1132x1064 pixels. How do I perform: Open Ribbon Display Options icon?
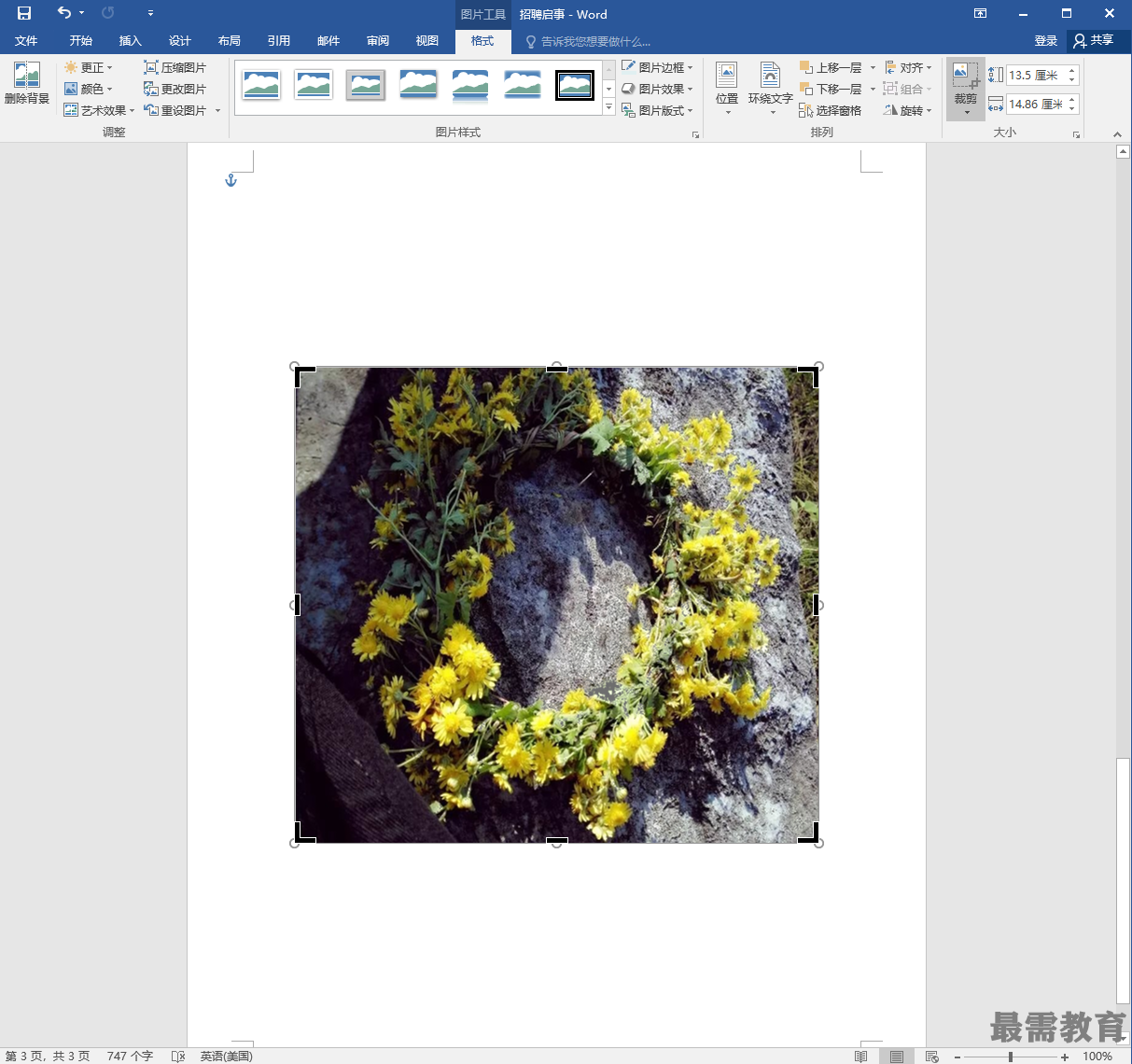coord(980,13)
